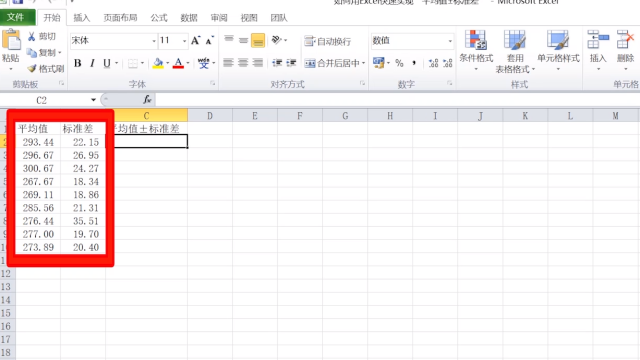Switch to Page Layout (页面布局) tab
The height and width of the screenshot is (360, 640).
[x=120, y=18]
